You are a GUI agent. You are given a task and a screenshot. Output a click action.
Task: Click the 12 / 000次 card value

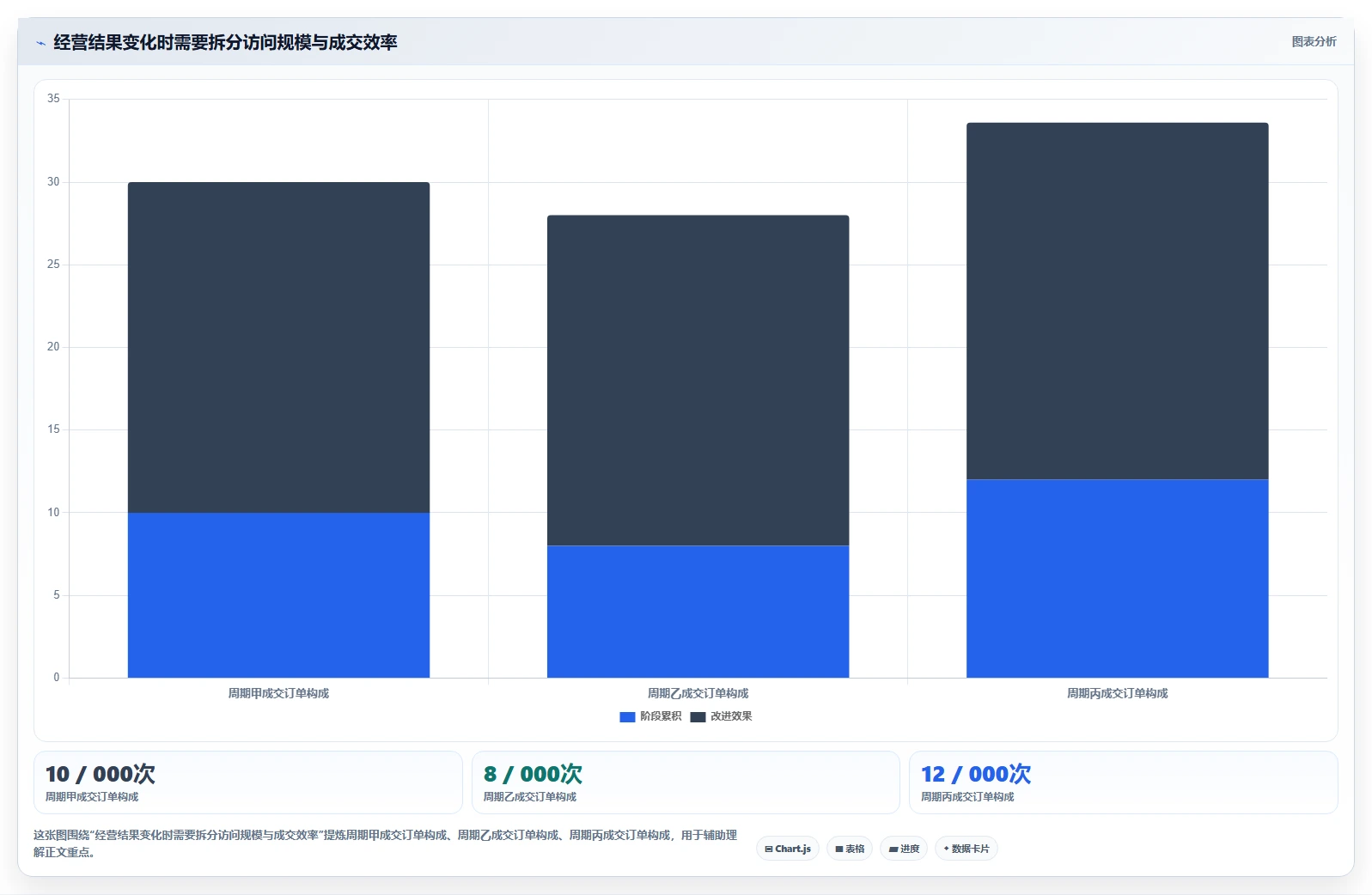pos(976,774)
